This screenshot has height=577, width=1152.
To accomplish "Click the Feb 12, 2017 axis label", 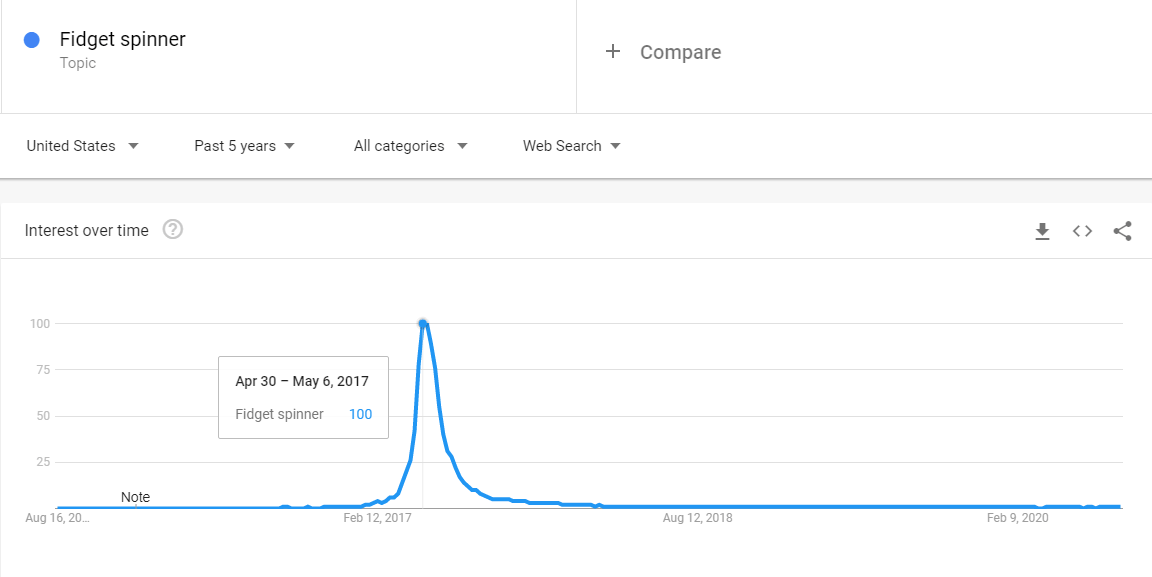I will tap(378, 518).
